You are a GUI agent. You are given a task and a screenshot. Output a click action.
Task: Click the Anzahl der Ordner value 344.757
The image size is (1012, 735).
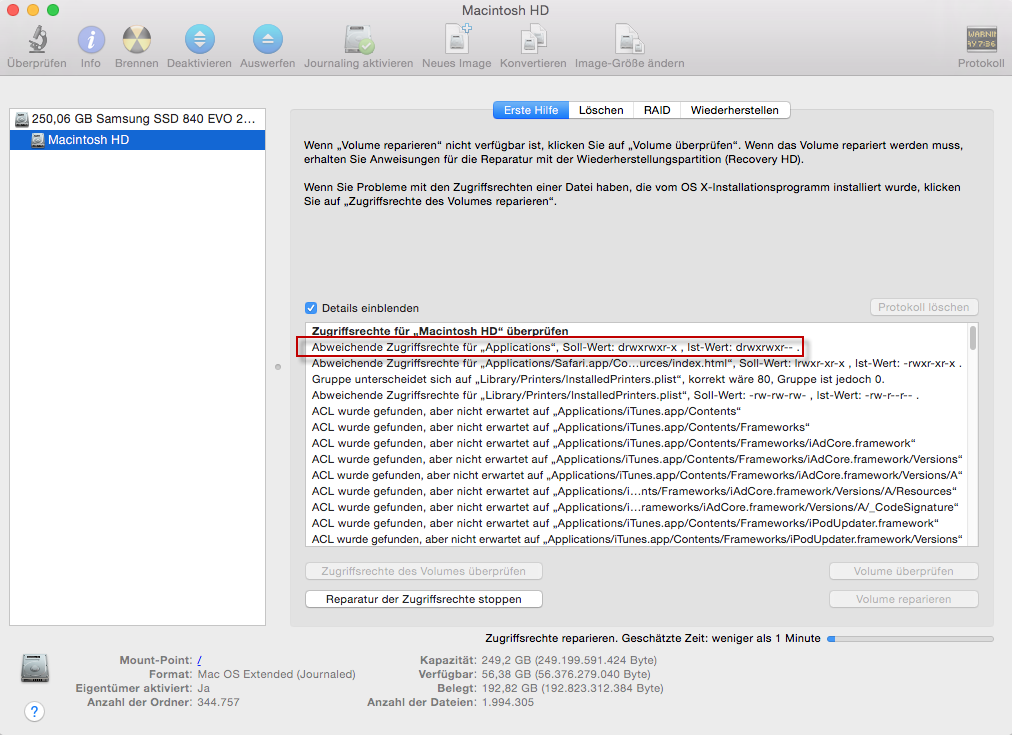pos(218,702)
